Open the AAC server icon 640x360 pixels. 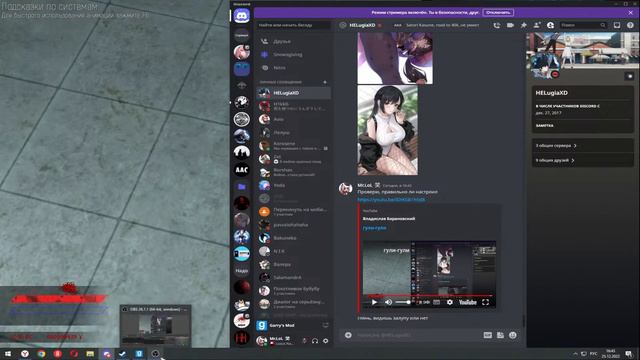242,170
